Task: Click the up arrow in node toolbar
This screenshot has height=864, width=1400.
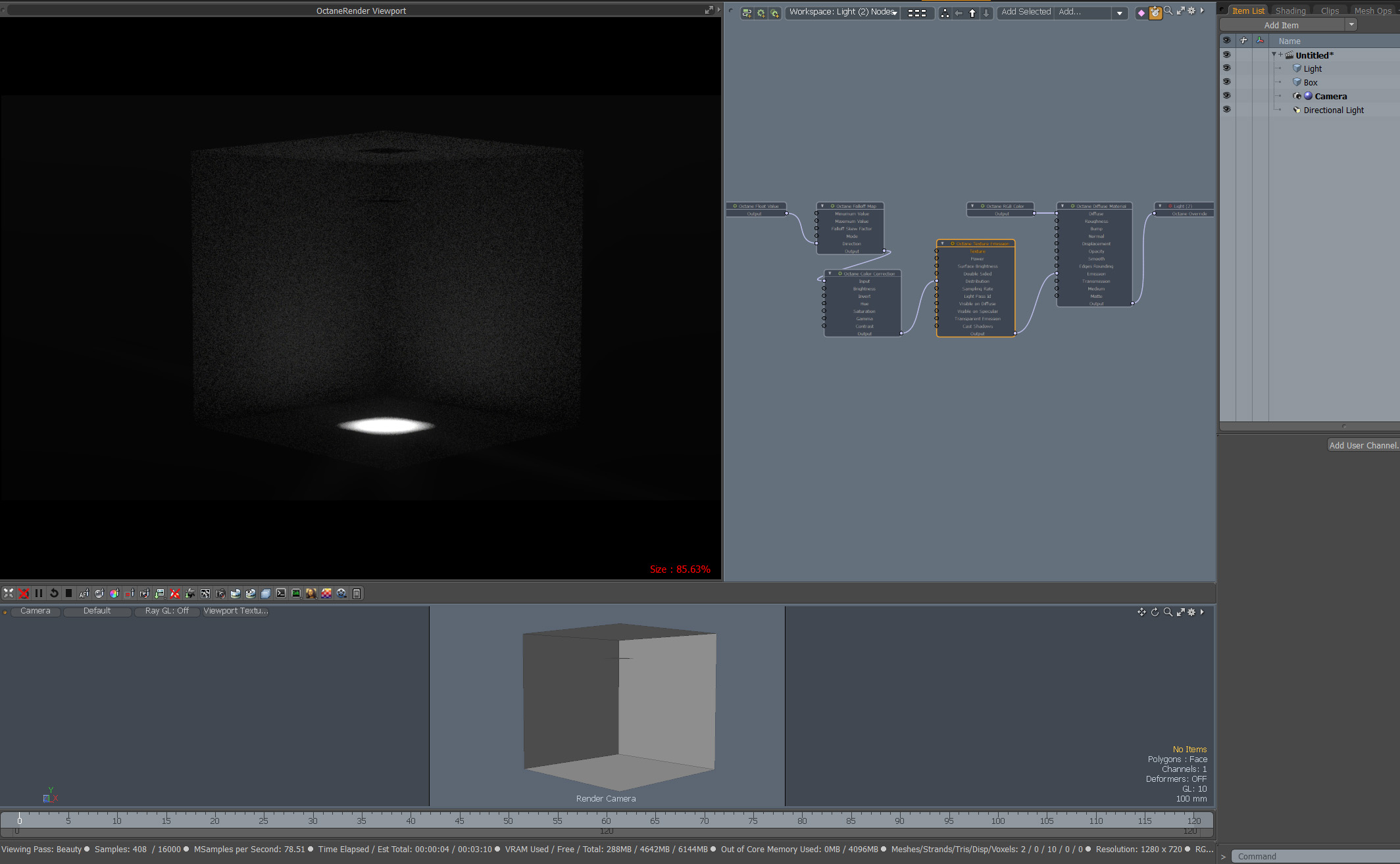Action: click(x=972, y=13)
